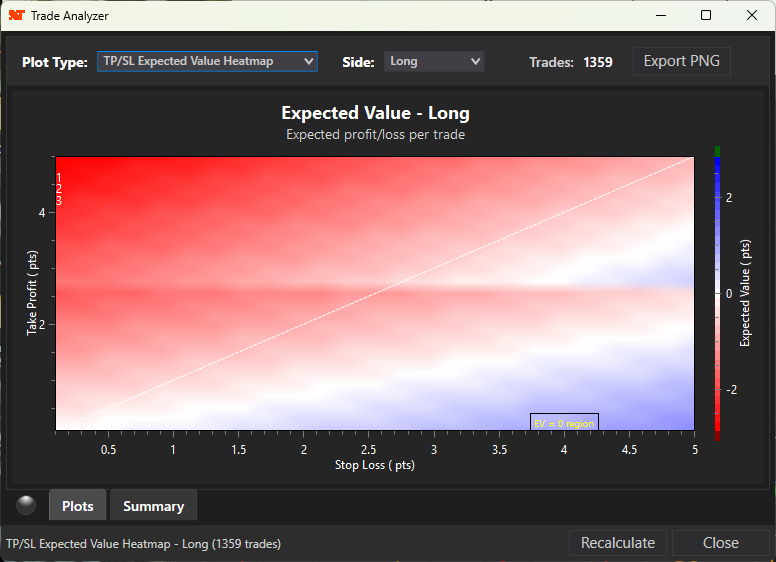The width and height of the screenshot is (776, 562).
Task: Click the Recalculate button
Action: pyautogui.click(x=618, y=543)
